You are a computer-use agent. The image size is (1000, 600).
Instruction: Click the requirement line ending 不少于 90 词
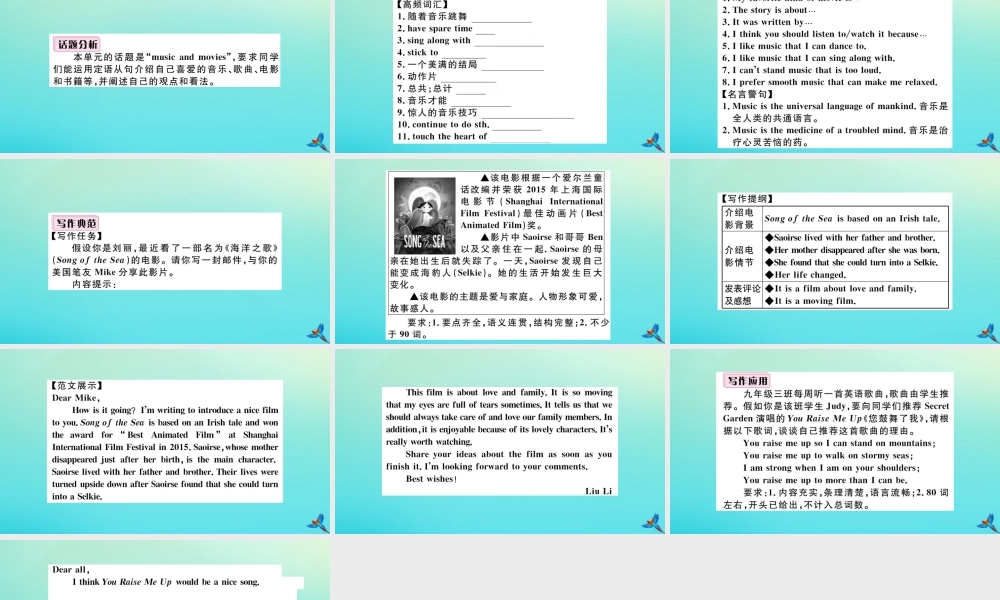(498, 328)
